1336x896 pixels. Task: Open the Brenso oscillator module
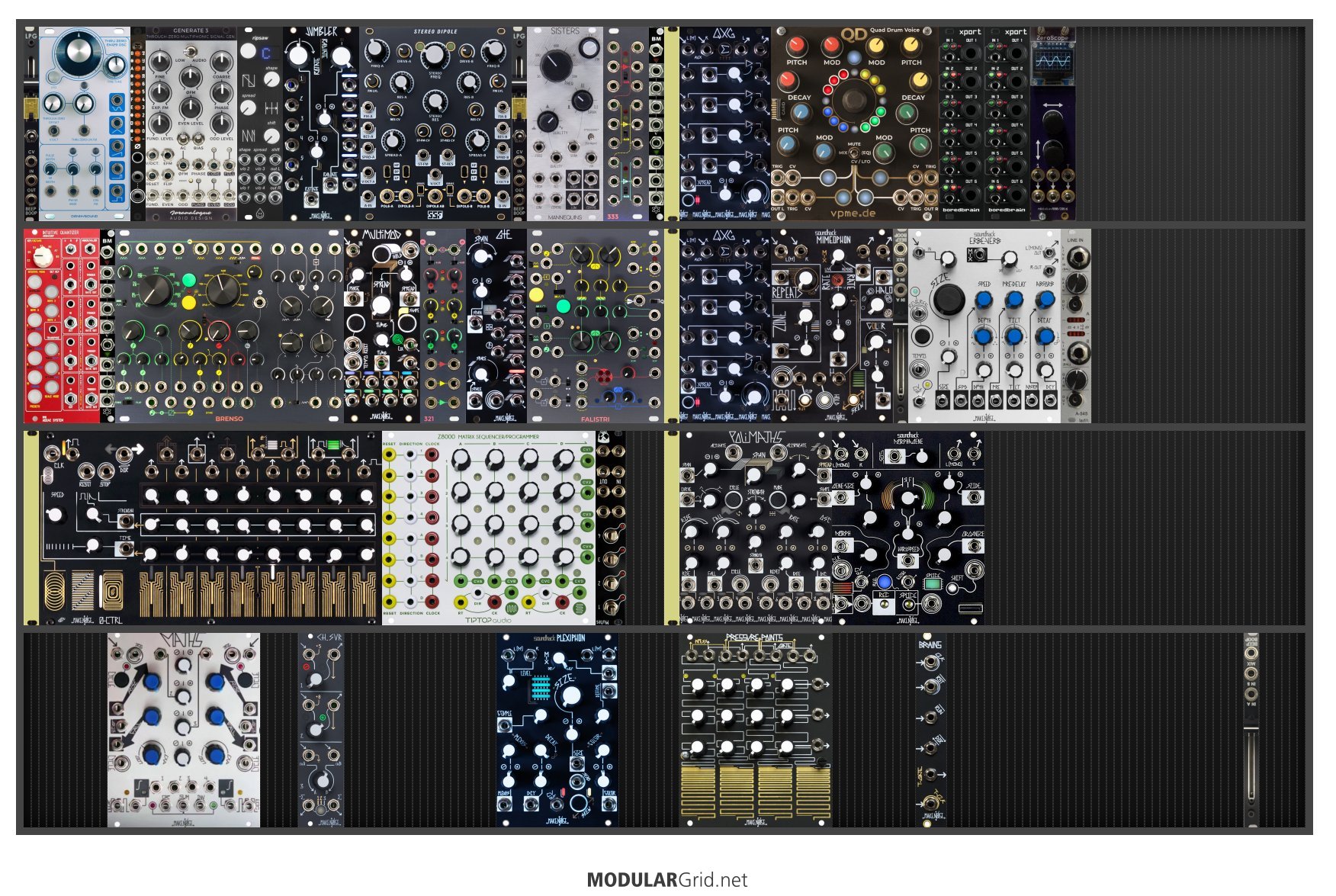pos(230,326)
